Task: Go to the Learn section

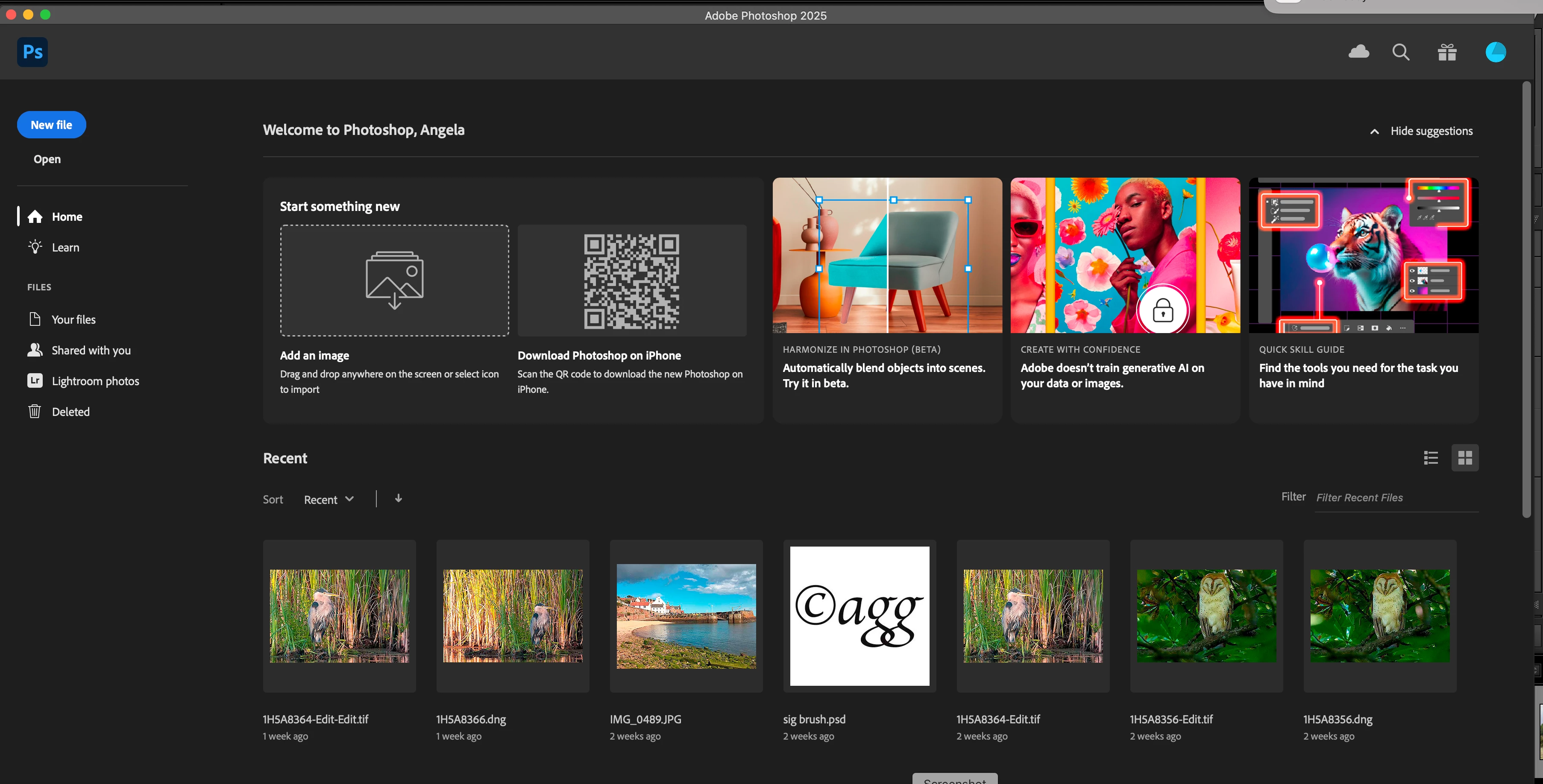Action: click(x=65, y=247)
